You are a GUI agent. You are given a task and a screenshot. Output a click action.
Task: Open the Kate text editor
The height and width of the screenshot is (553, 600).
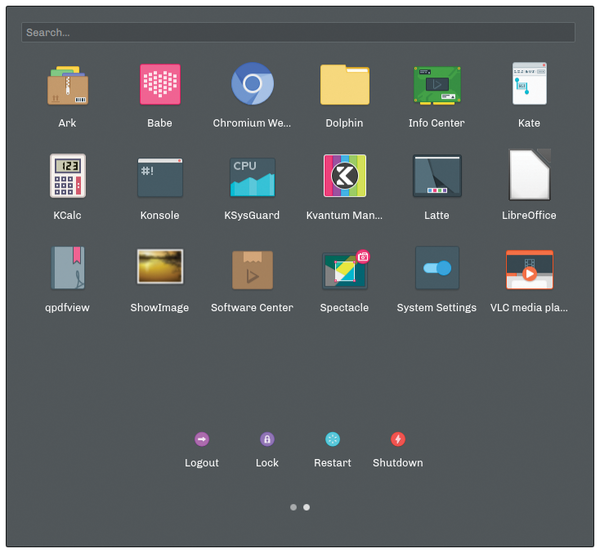pos(530,83)
